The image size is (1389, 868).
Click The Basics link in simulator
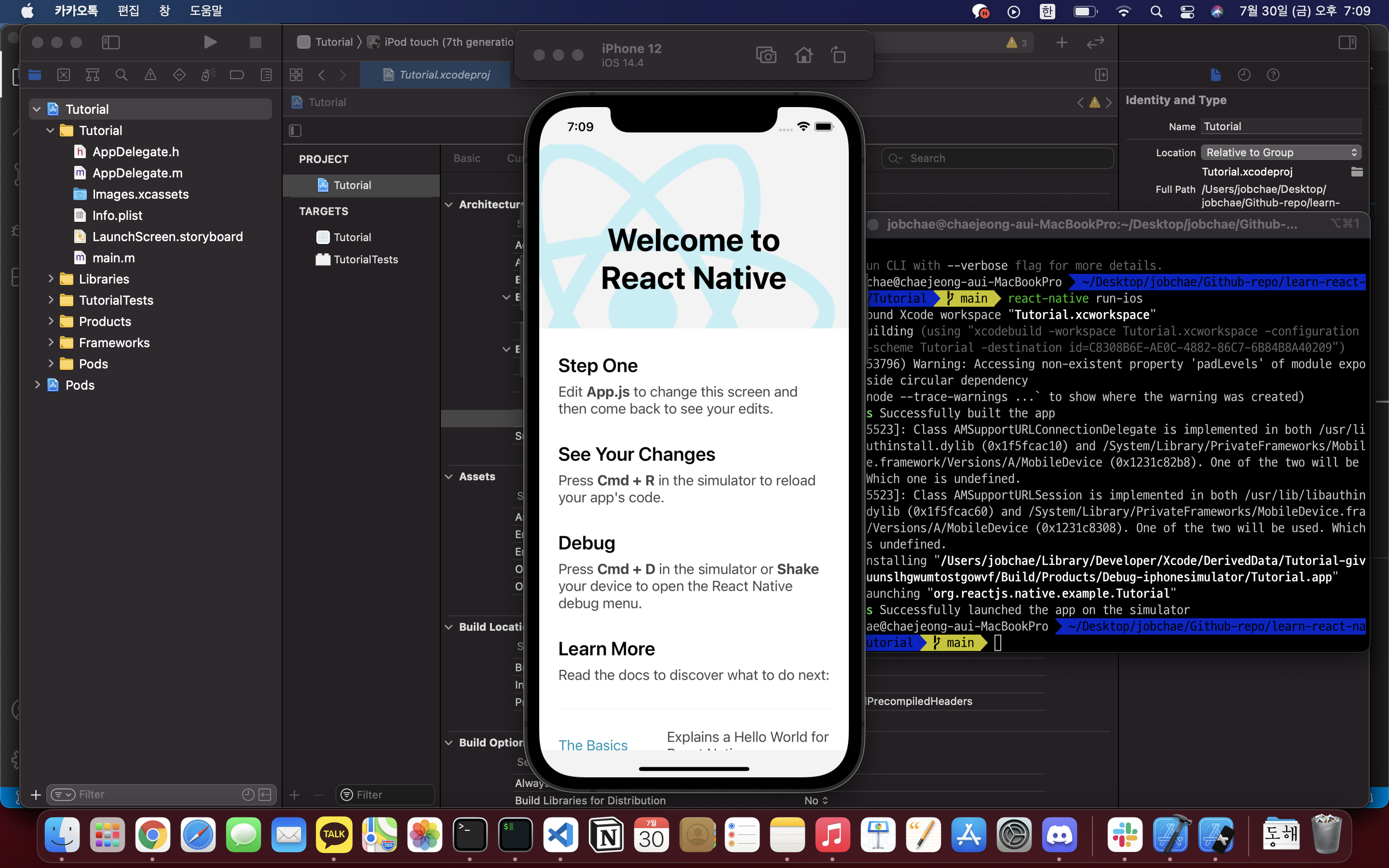593,745
